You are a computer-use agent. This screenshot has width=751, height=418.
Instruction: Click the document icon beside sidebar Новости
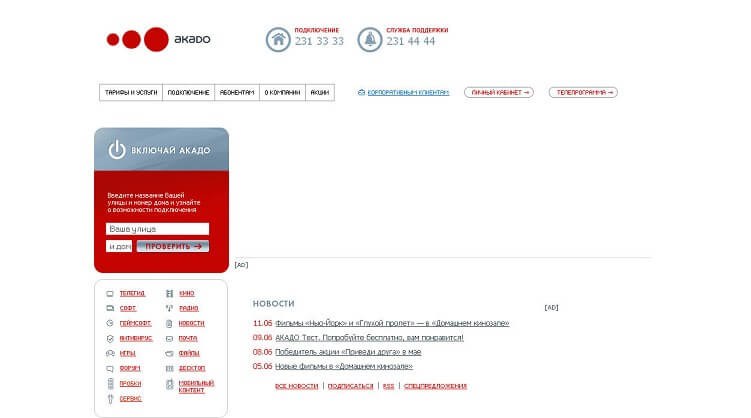click(x=169, y=324)
